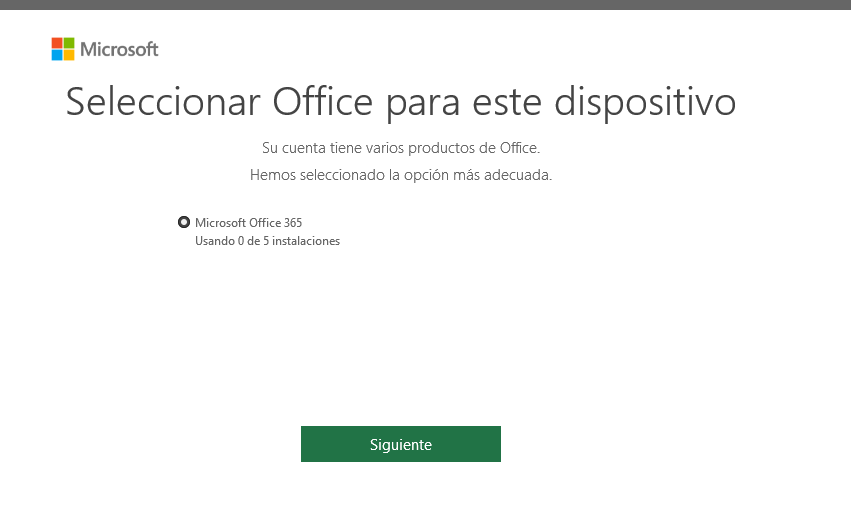
Task: Click the word 'instalaciones' under the option
Action: pos(306,241)
